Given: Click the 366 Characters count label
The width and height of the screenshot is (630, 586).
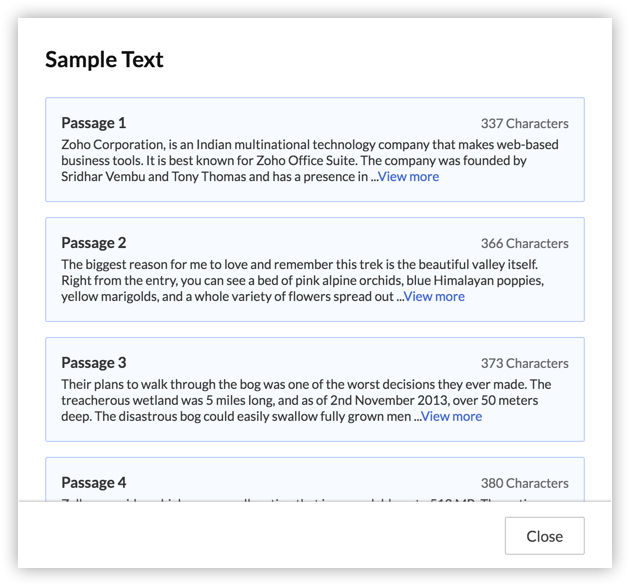Looking at the screenshot, I should tap(524, 244).
